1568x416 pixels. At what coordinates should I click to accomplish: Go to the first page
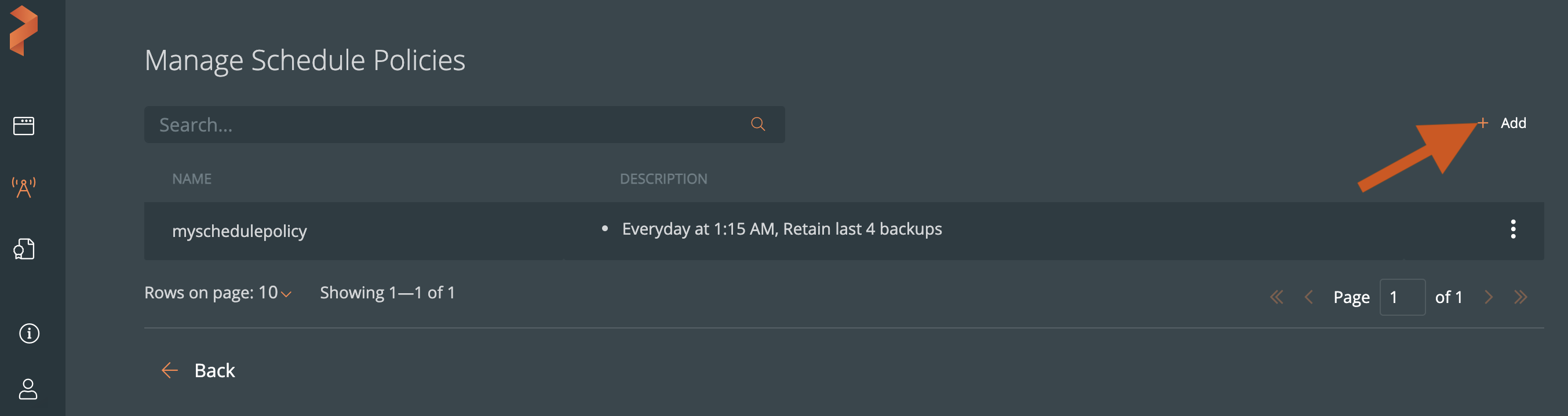coord(1277,297)
